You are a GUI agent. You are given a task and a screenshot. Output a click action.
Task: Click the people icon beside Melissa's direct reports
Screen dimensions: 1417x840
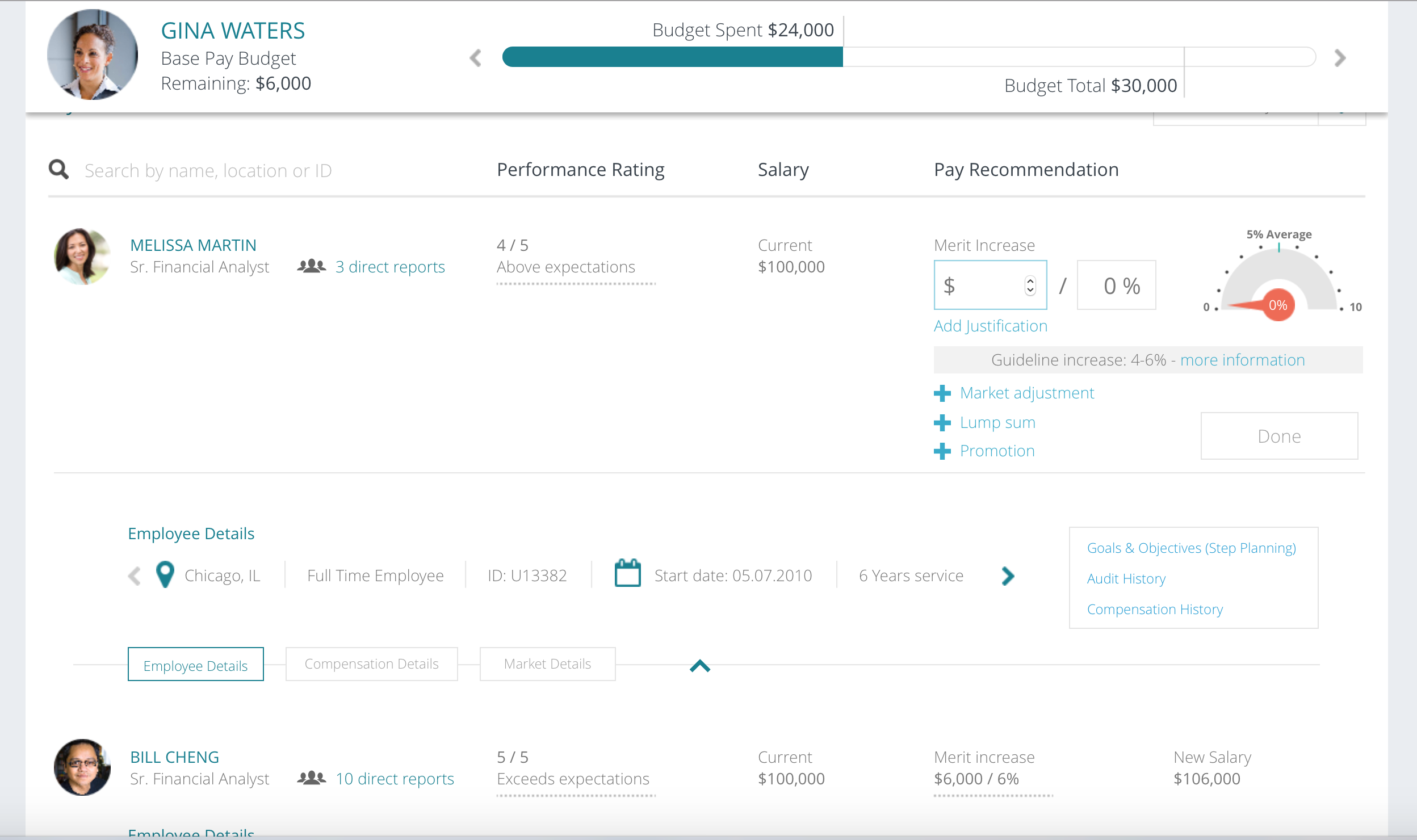(x=311, y=266)
